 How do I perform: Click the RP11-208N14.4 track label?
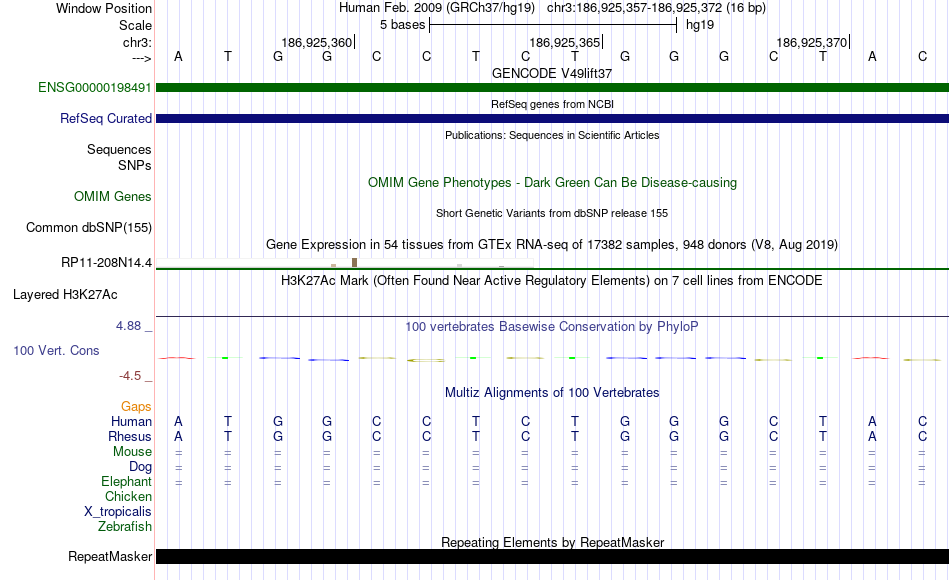[107, 262]
